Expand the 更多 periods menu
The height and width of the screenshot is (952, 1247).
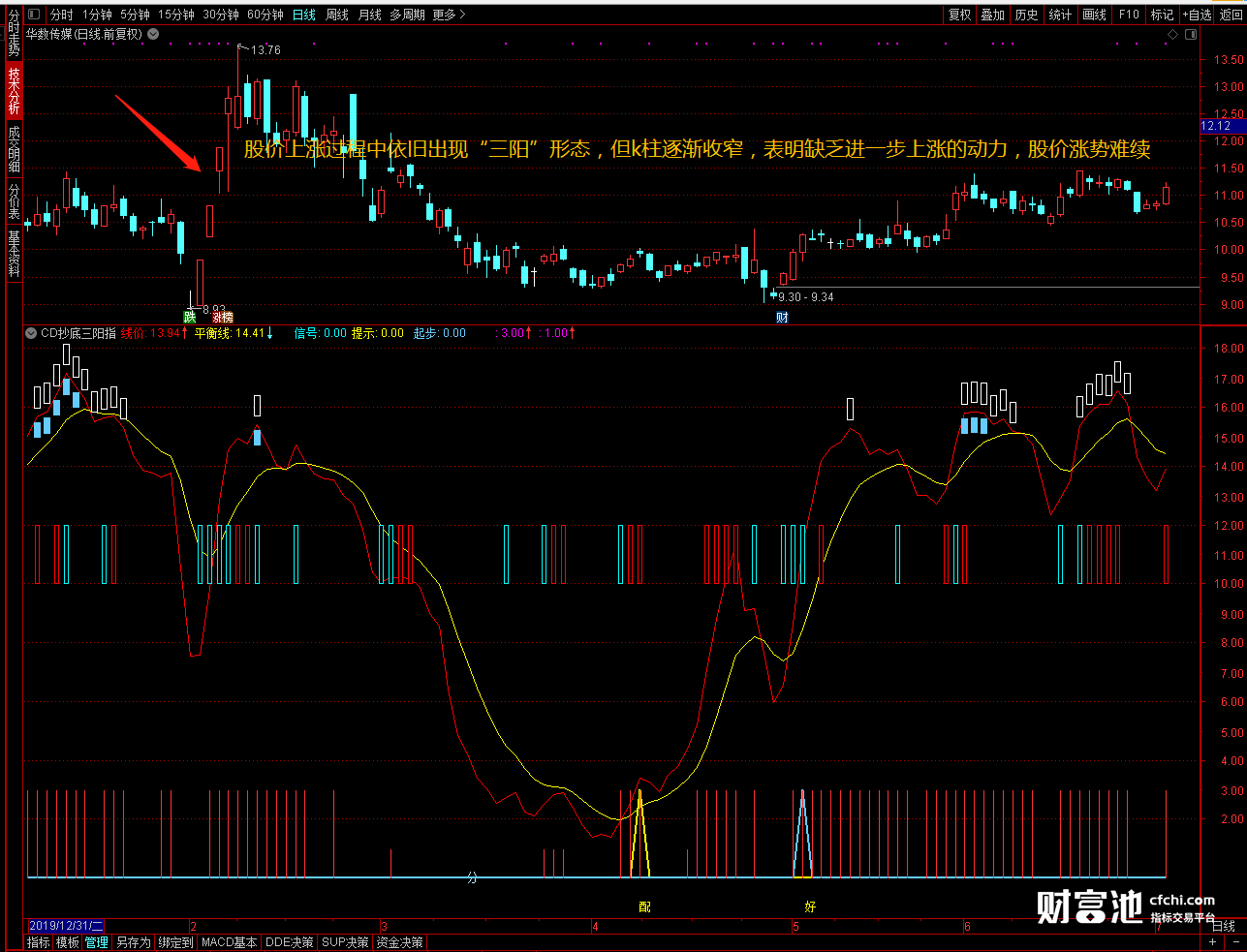pos(449,15)
